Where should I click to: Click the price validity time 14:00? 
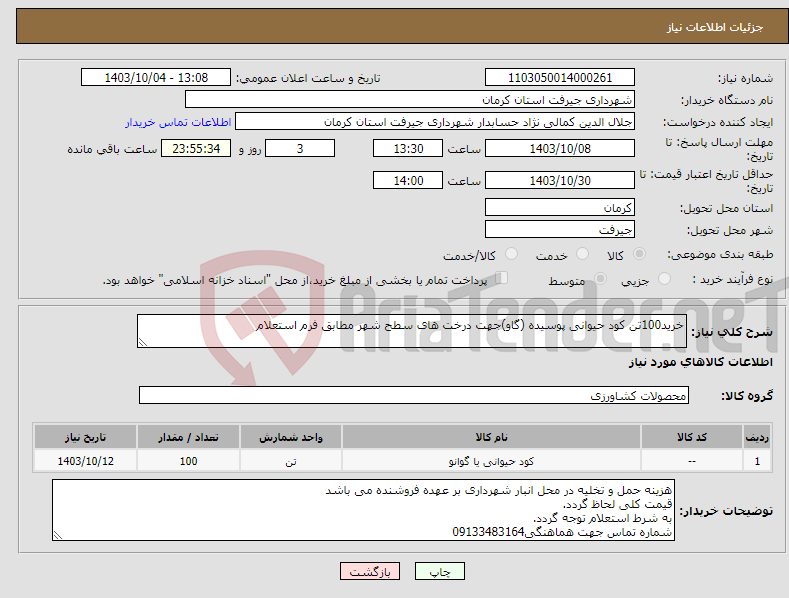408,180
